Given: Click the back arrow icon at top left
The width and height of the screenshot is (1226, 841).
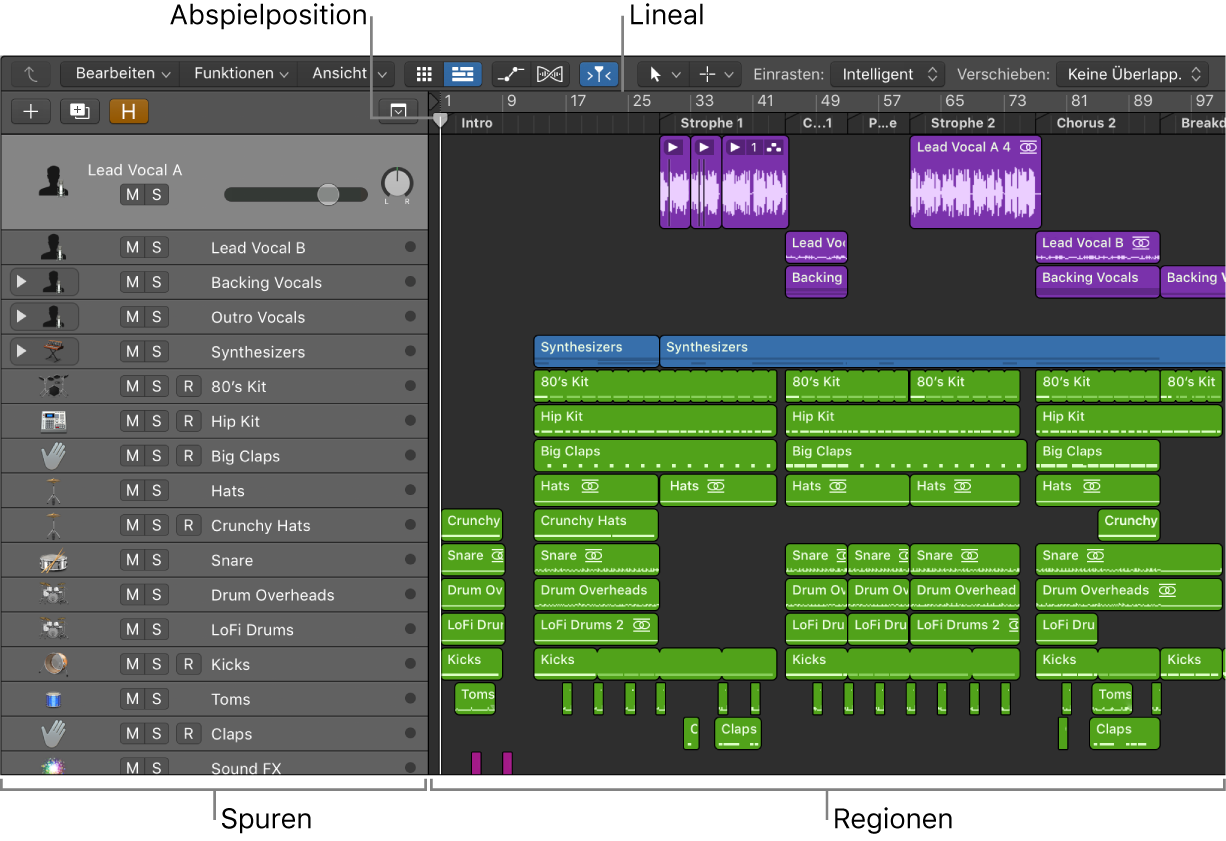Looking at the screenshot, I should [30, 74].
